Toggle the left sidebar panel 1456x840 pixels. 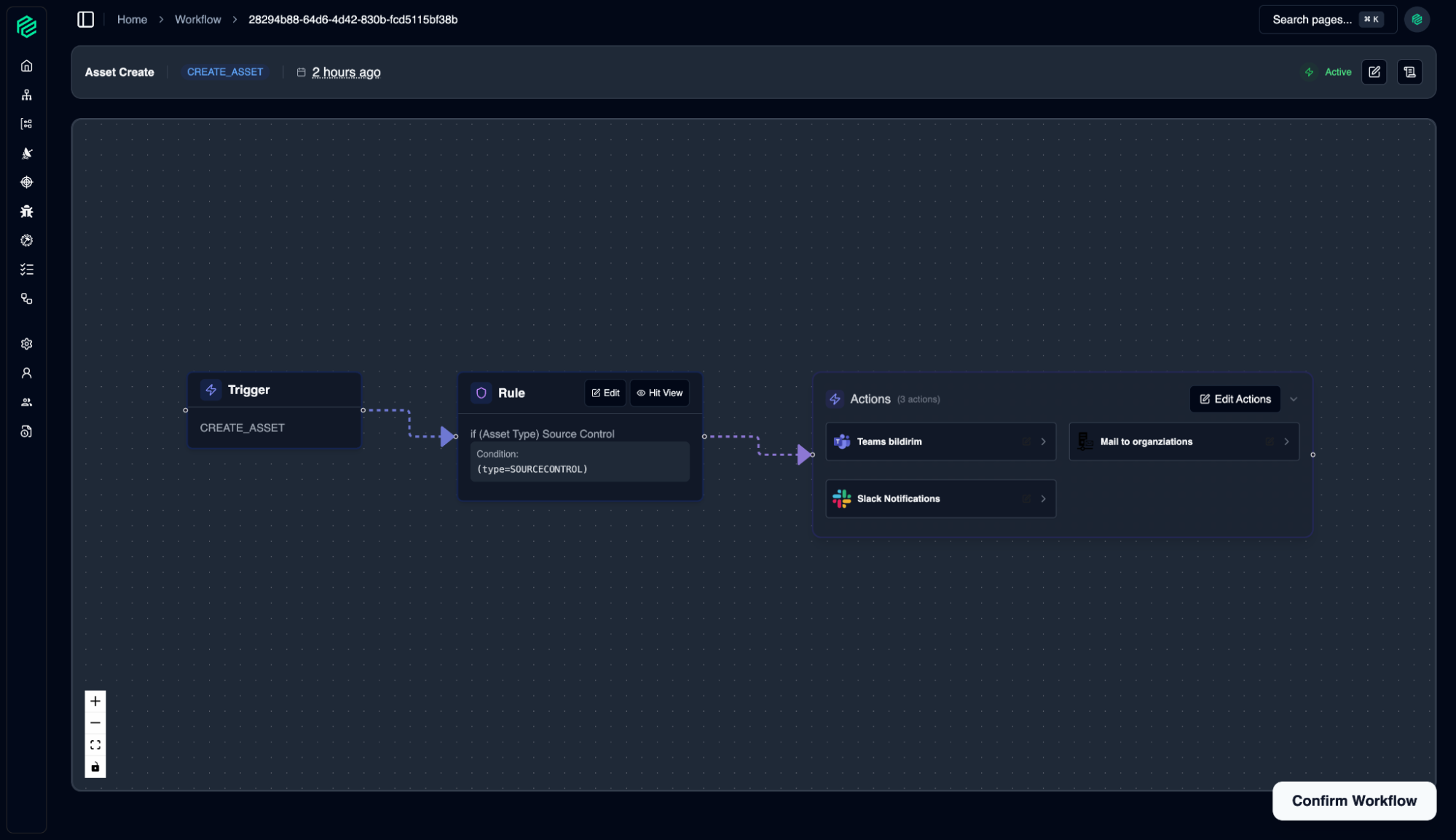(x=85, y=20)
